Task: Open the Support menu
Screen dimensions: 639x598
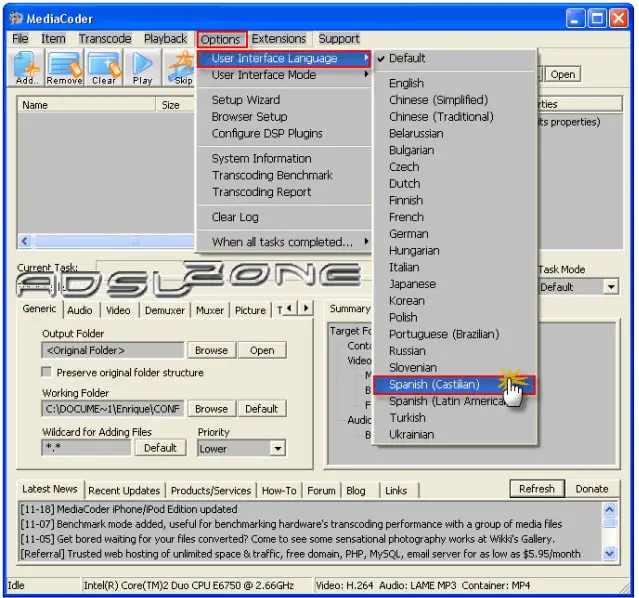Action: (339, 39)
